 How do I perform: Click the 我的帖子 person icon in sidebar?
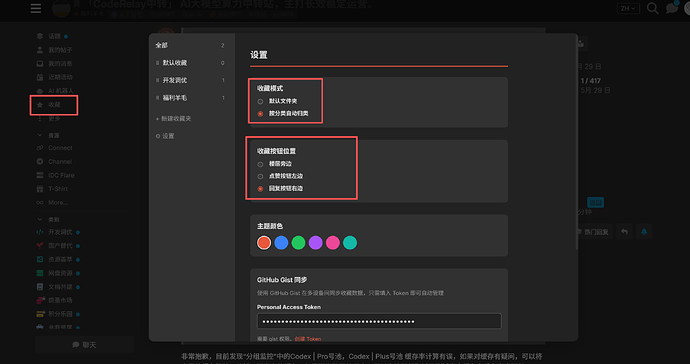point(40,50)
